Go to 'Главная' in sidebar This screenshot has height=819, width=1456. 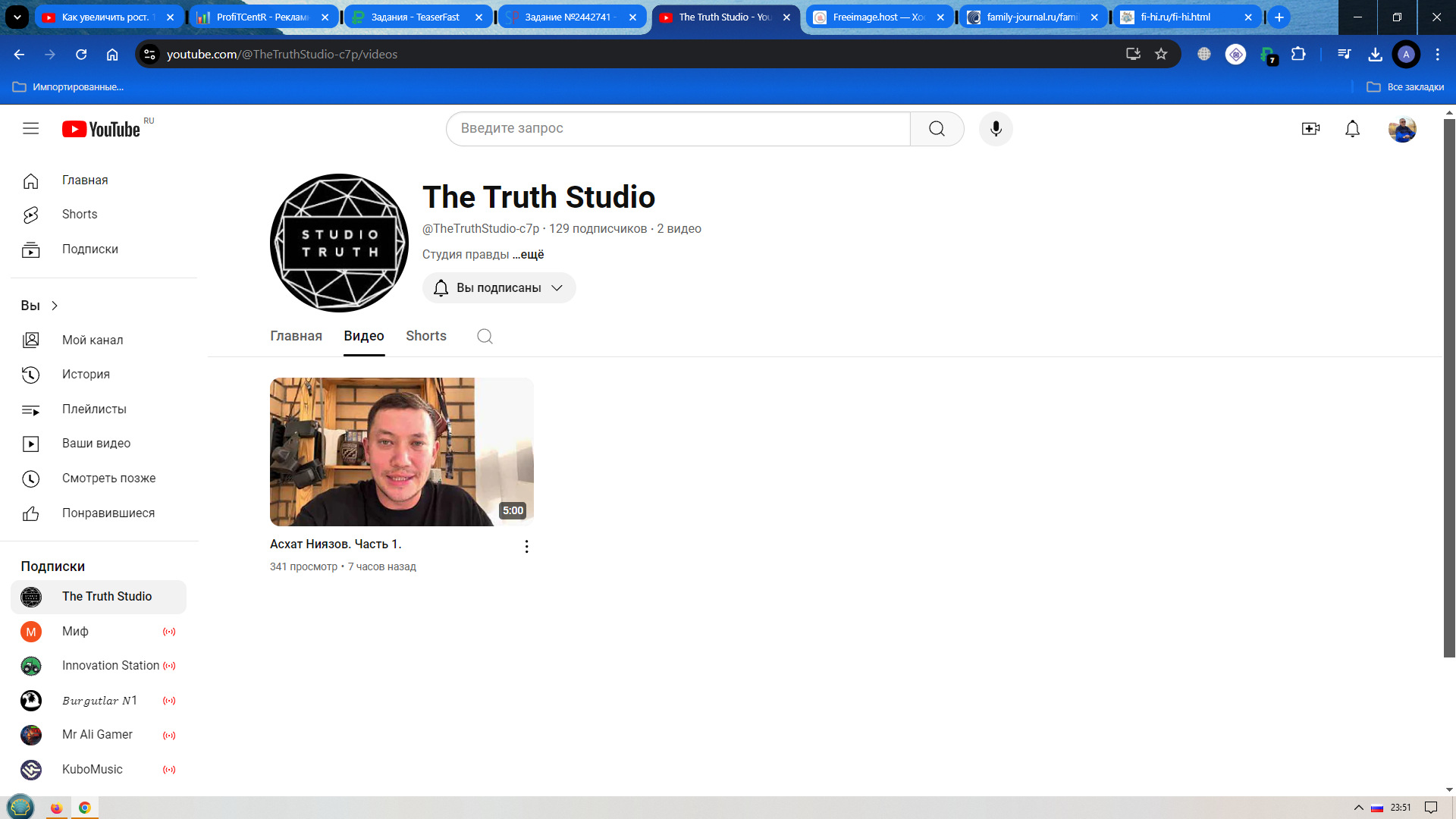click(99, 180)
